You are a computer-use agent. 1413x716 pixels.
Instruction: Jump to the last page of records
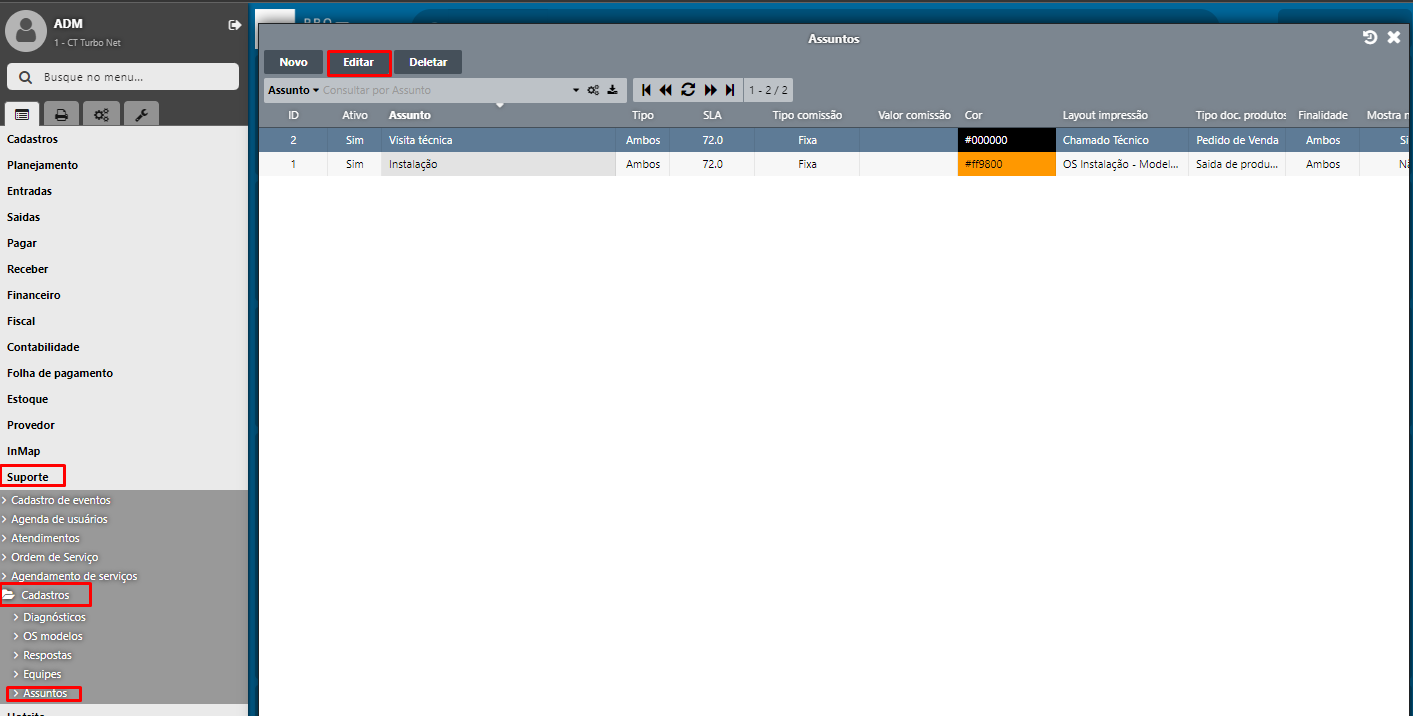pos(730,90)
